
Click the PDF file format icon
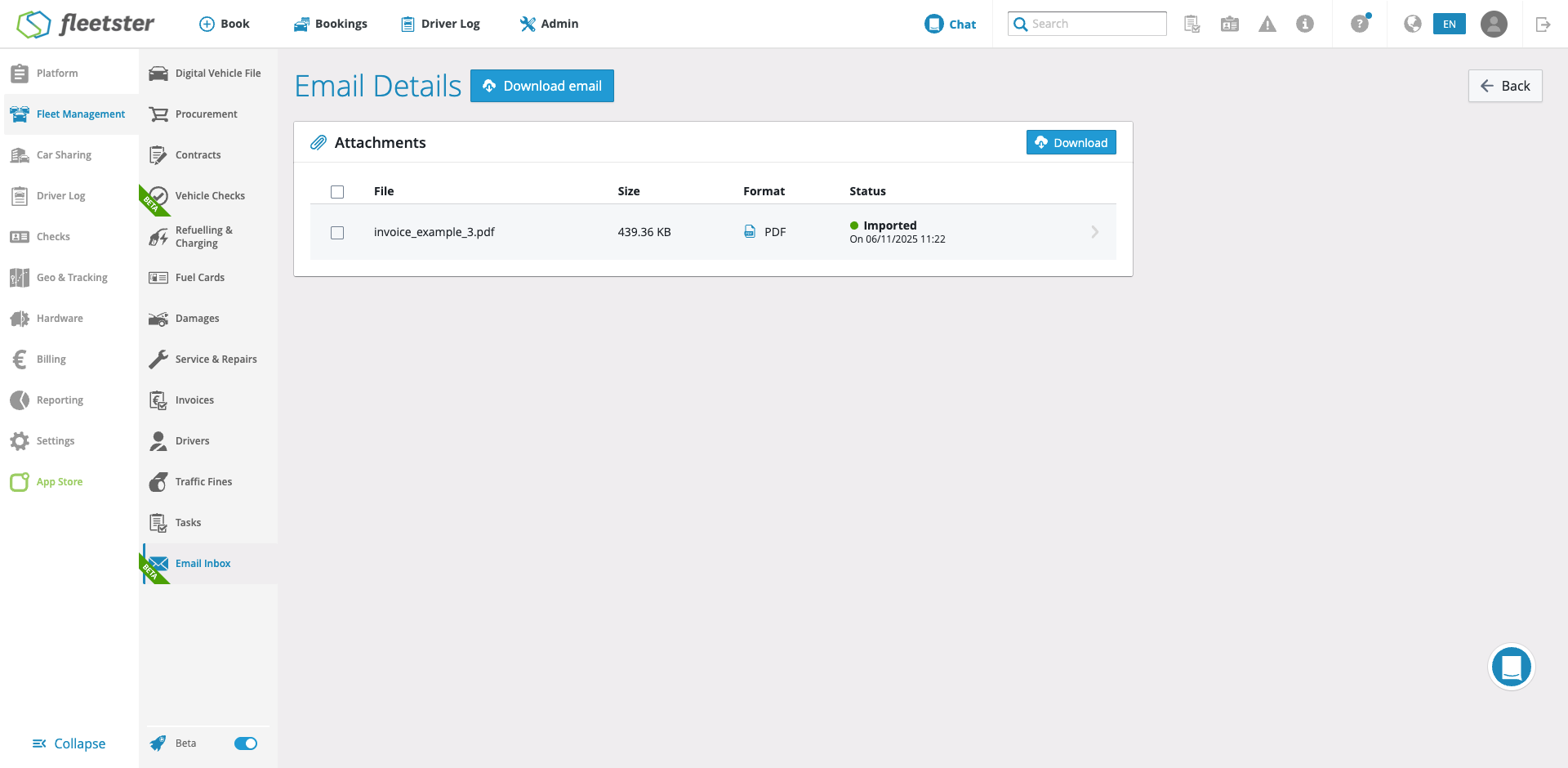point(750,232)
